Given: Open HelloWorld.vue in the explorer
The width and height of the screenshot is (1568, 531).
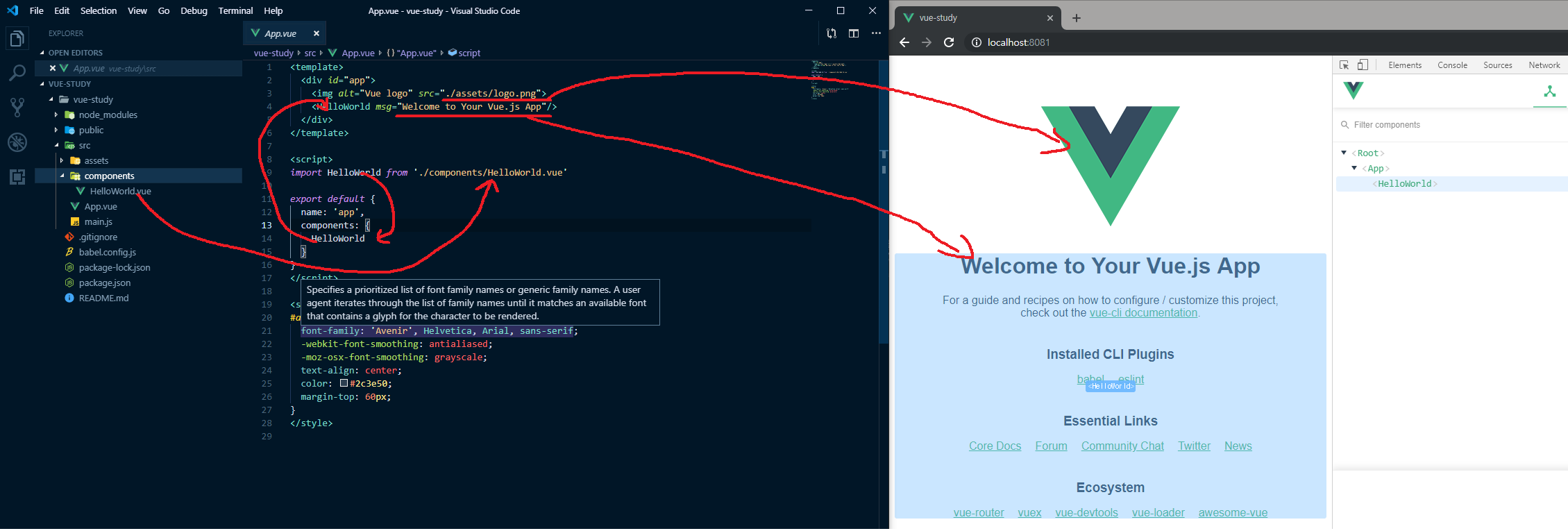Looking at the screenshot, I should point(120,191).
